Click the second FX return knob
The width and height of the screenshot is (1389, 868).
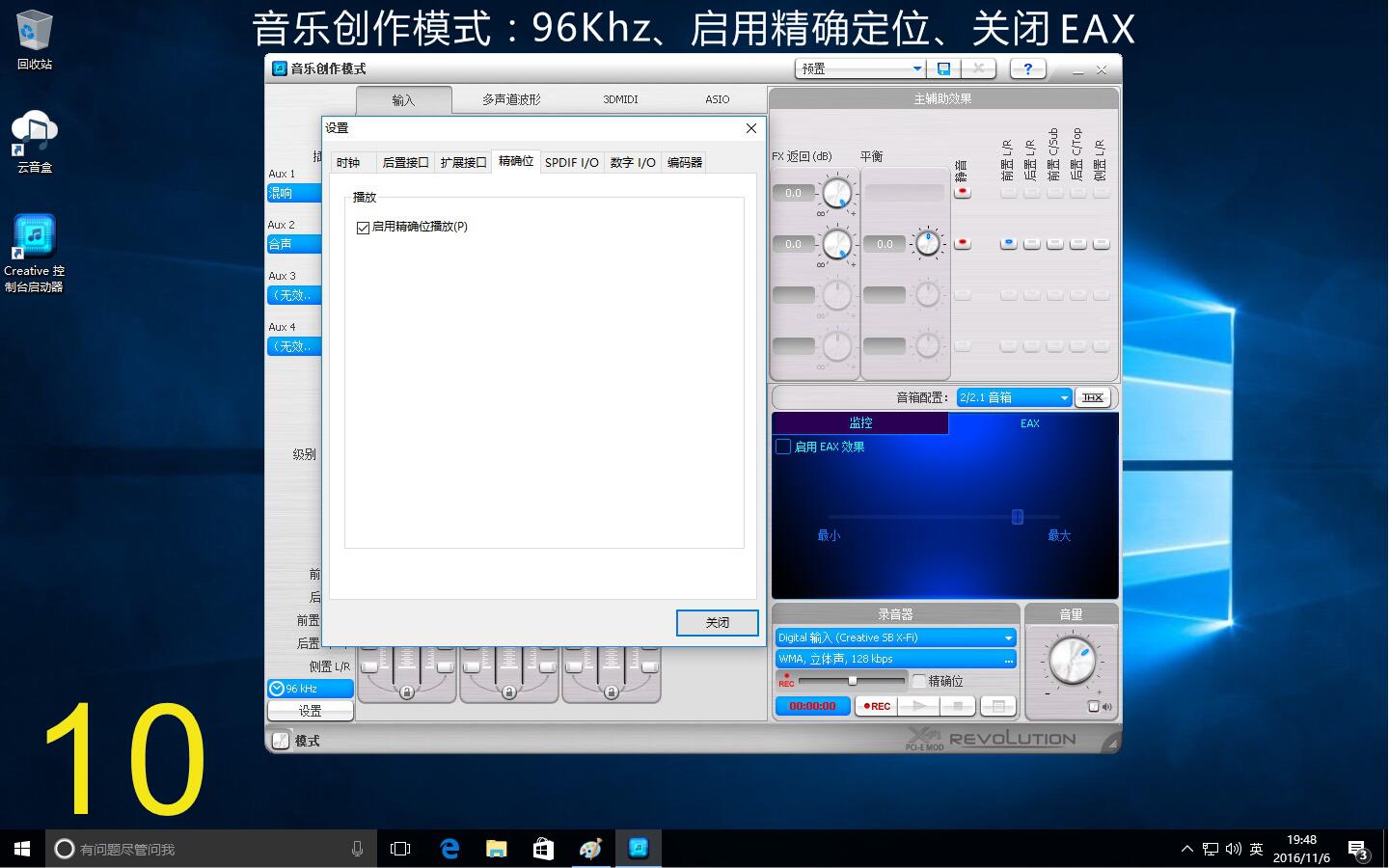837,244
